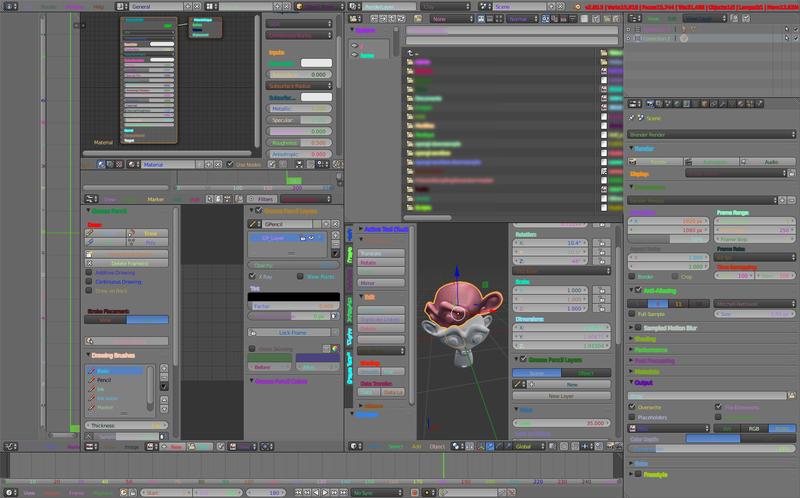Click the Mirror button in tool shelf

click(380, 282)
